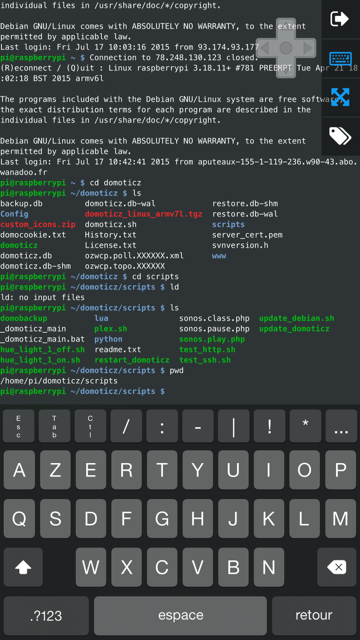Toggle the Ctl modifier key
This screenshot has height=640, width=360.
(x=90, y=426)
